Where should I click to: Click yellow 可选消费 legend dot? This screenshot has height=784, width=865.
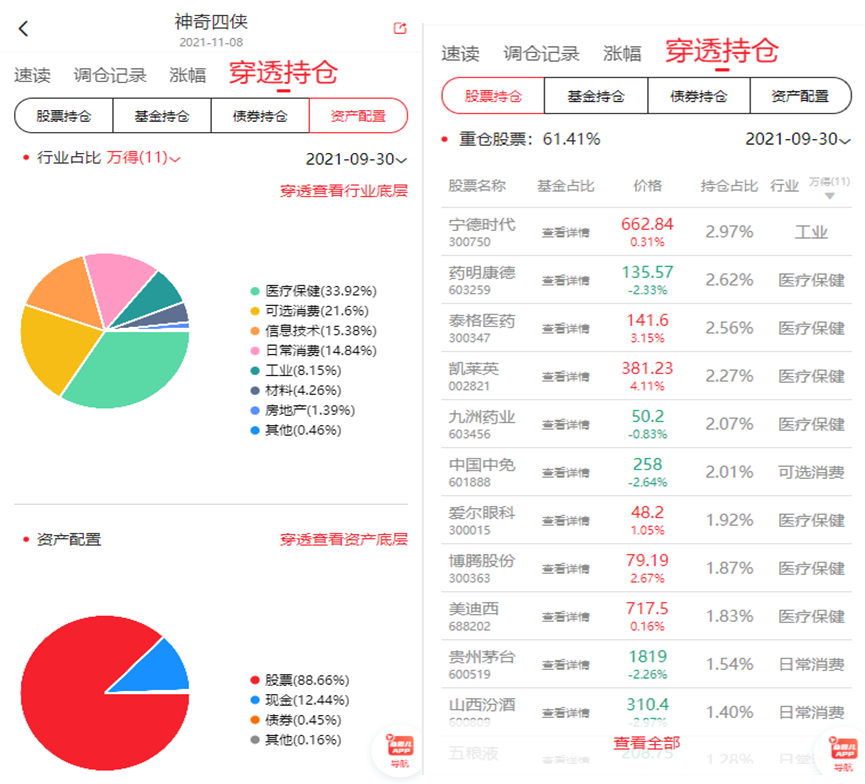point(255,311)
